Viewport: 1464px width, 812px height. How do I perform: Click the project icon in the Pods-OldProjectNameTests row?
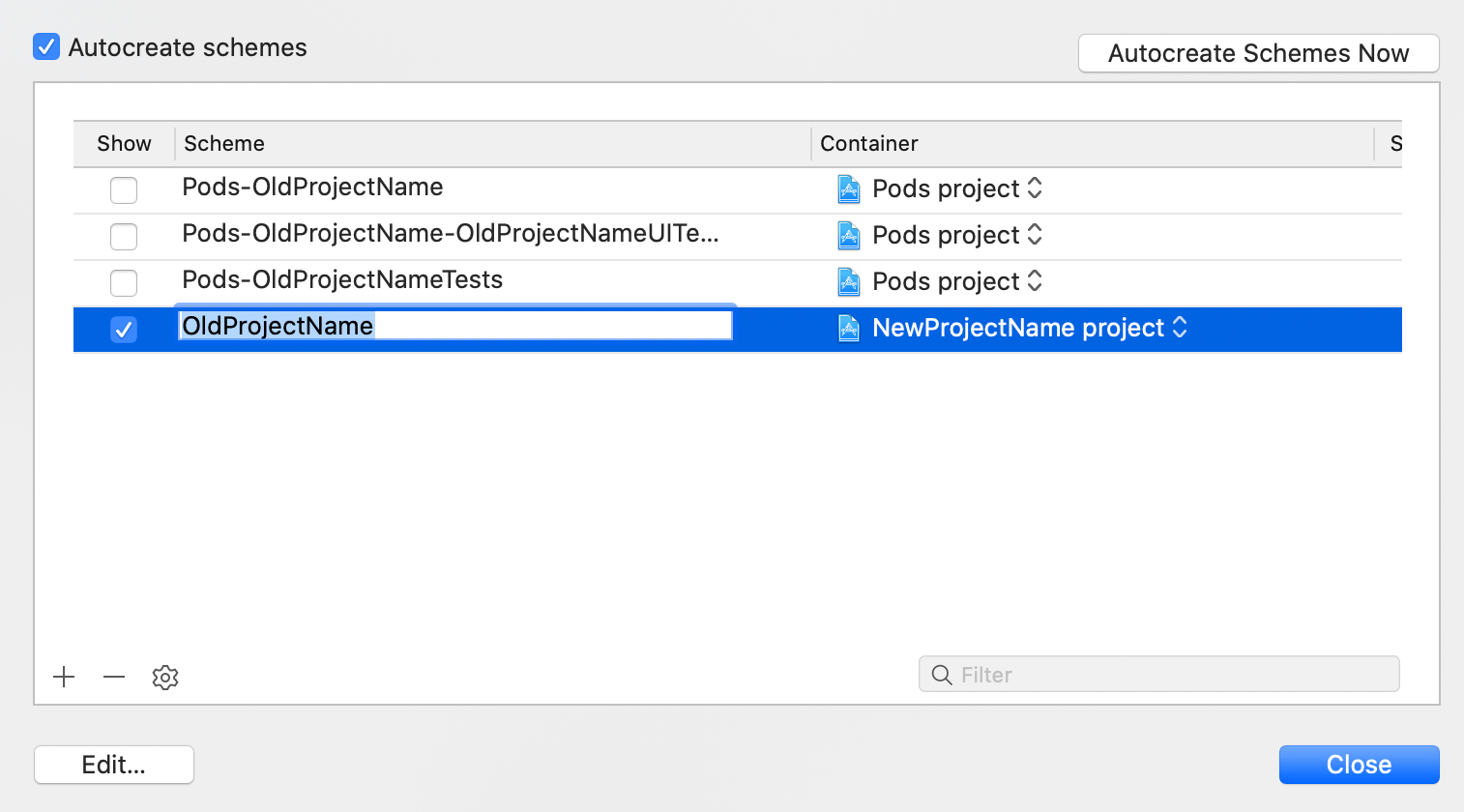(x=849, y=281)
